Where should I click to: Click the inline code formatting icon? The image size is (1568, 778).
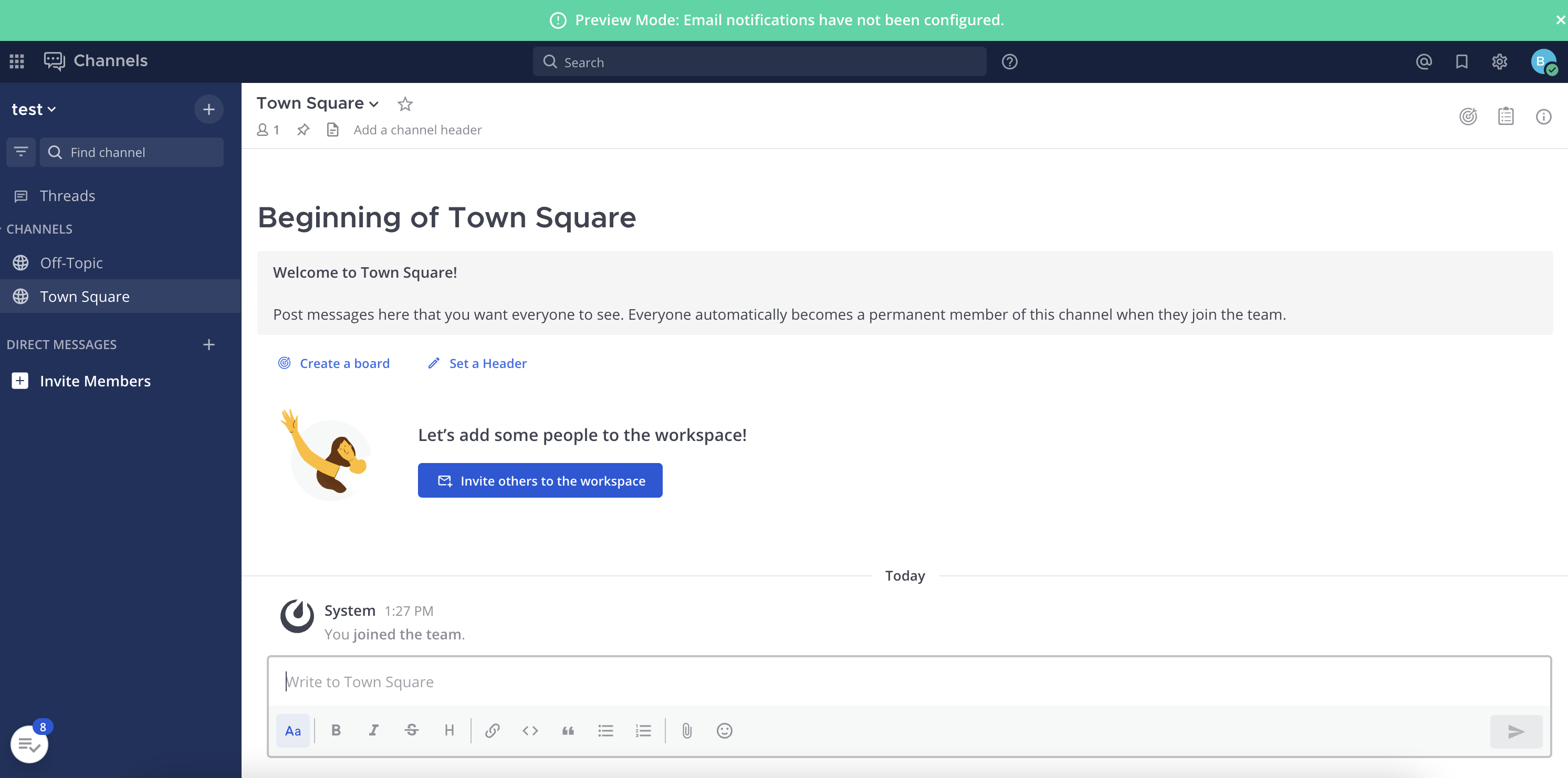pos(530,730)
